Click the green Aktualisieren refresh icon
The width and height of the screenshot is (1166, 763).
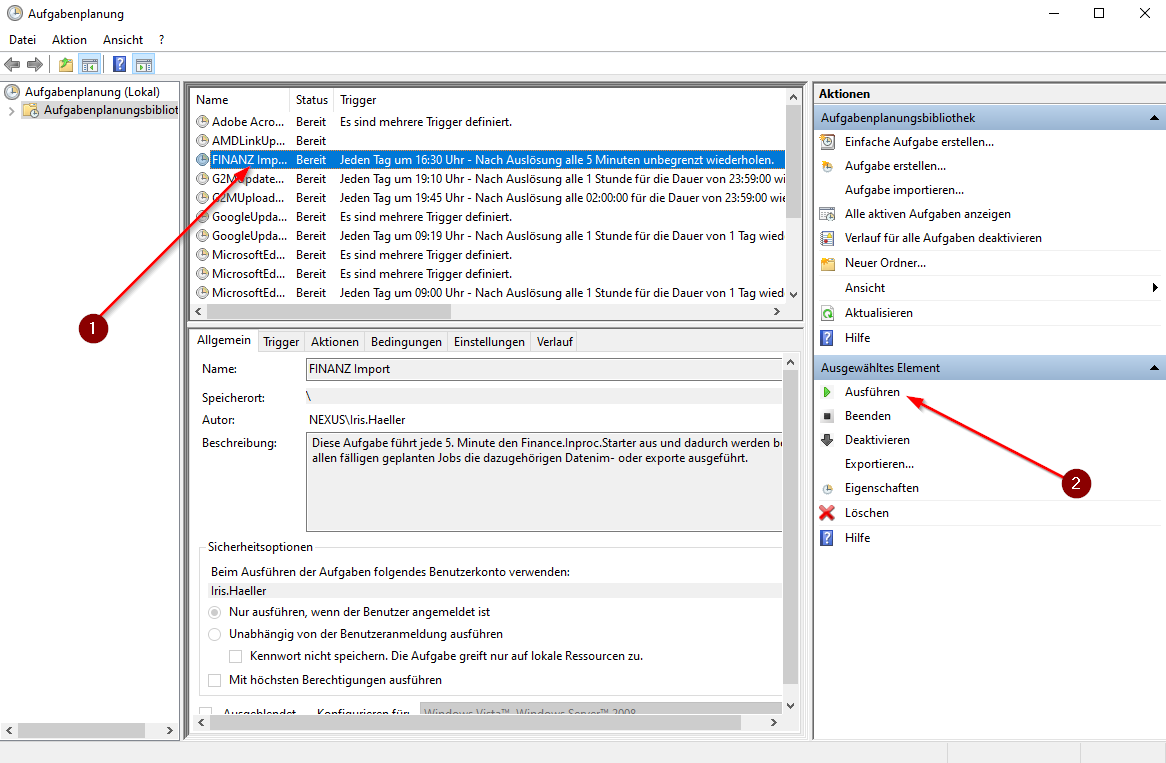pyautogui.click(x=827, y=313)
